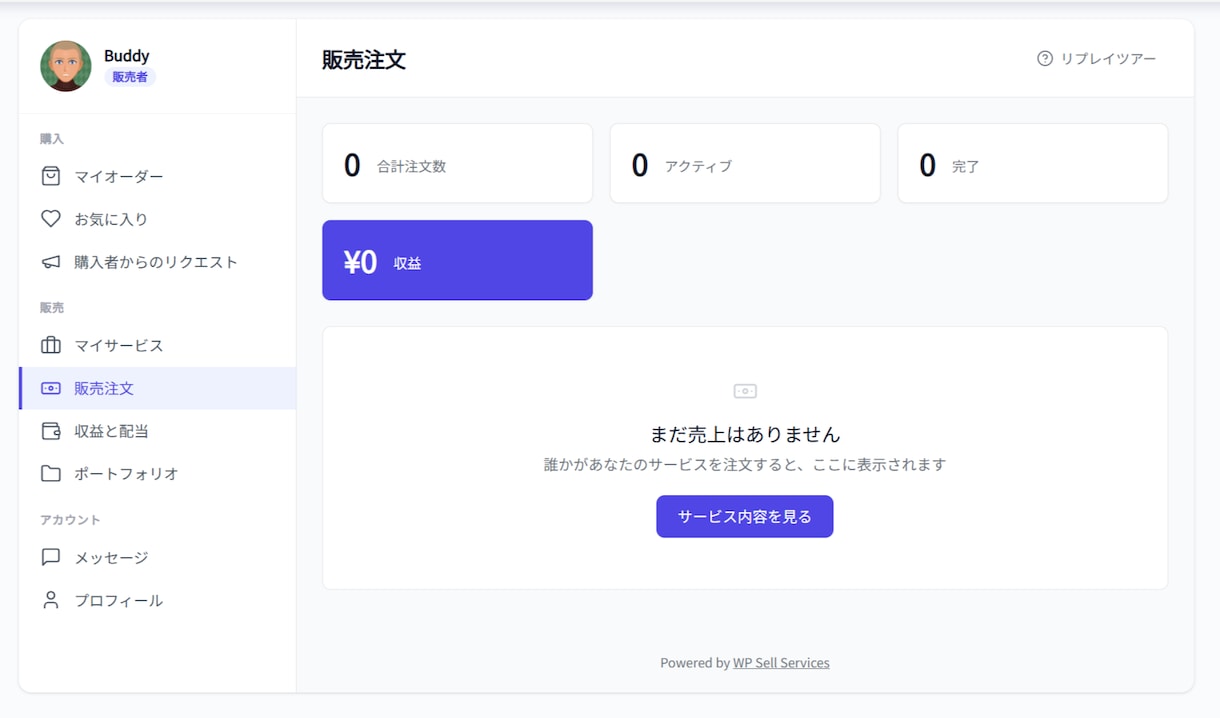Click the Buddy user name

click(x=127, y=56)
